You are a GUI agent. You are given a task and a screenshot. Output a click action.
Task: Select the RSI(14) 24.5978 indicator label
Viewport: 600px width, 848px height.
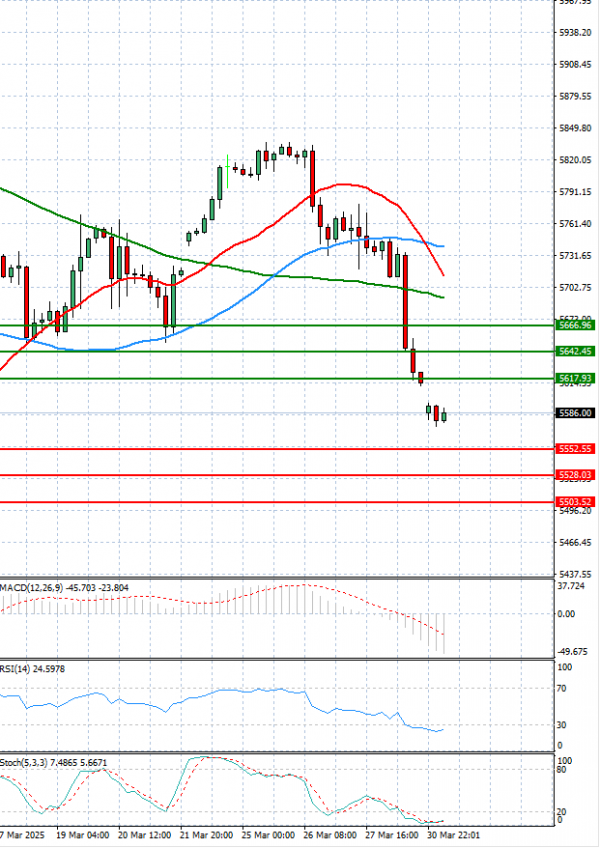[32, 669]
